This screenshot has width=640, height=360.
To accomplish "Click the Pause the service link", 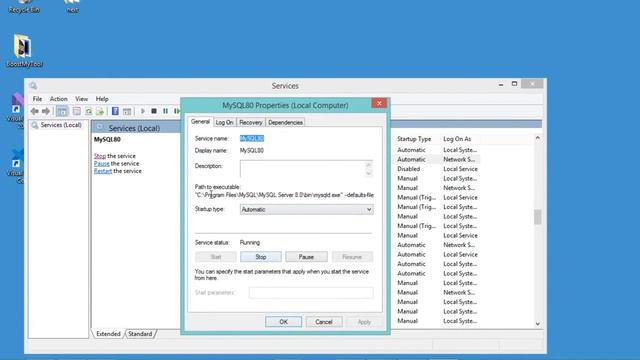I will pos(102,163).
